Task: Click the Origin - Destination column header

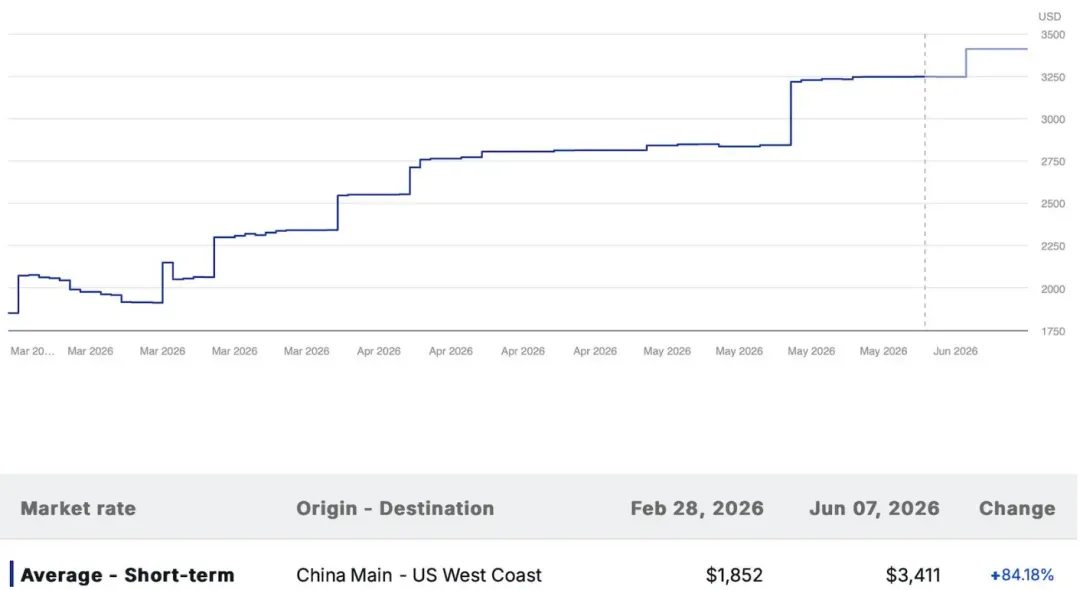Action: point(395,508)
